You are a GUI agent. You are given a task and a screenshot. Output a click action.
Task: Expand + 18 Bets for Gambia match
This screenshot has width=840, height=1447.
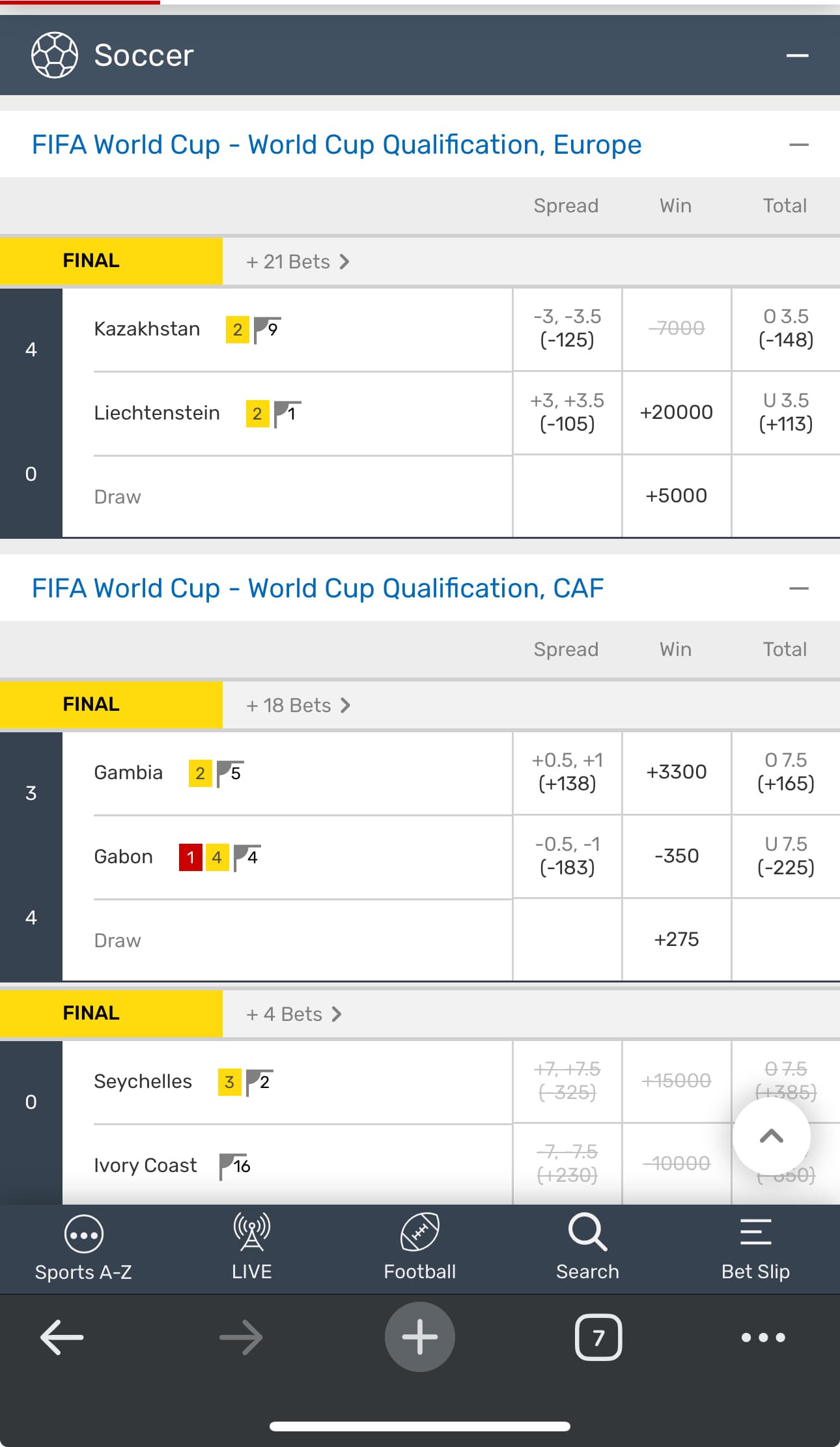pyautogui.click(x=298, y=706)
